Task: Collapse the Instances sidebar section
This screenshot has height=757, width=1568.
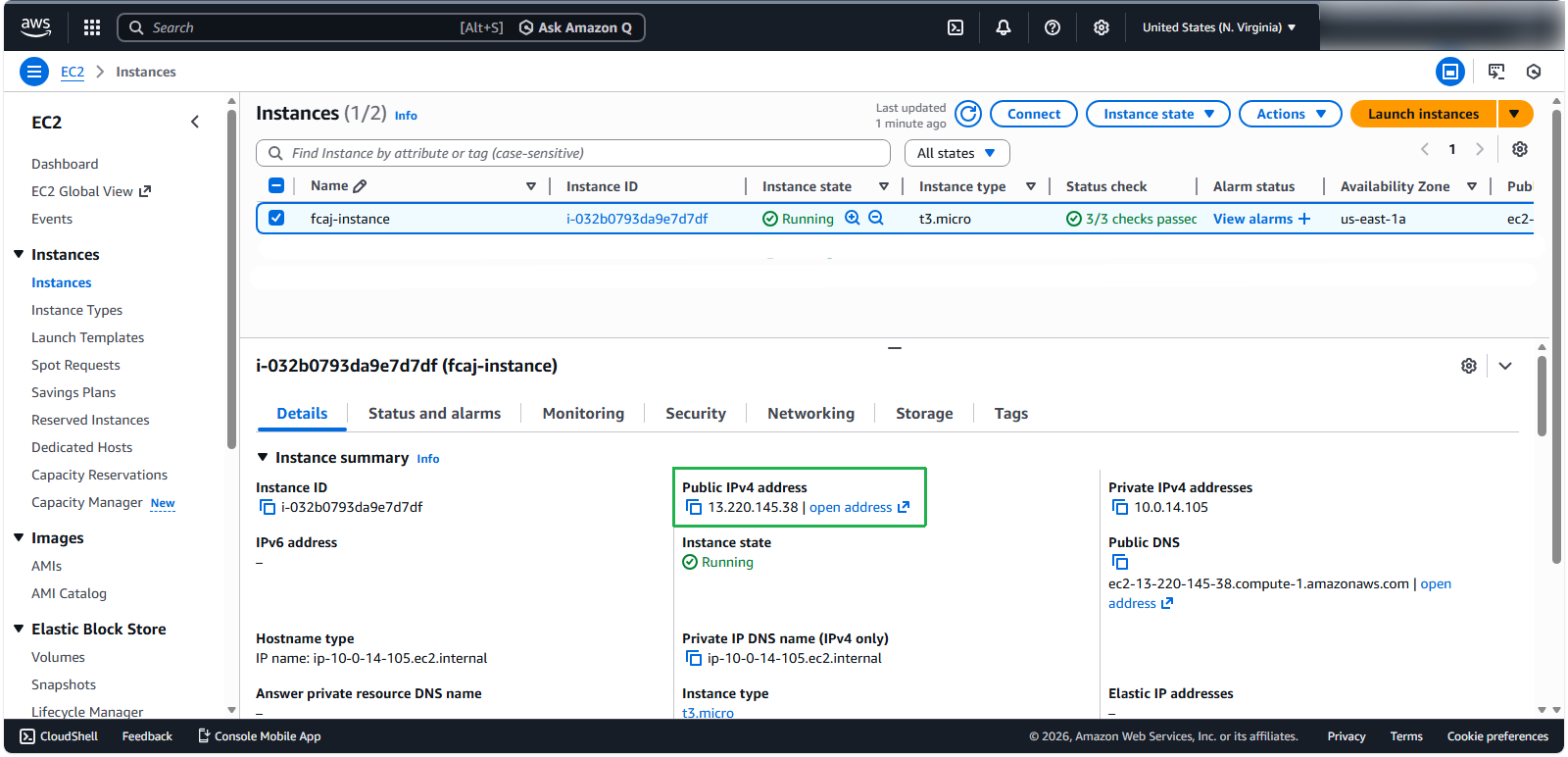Action: (19, 254)
